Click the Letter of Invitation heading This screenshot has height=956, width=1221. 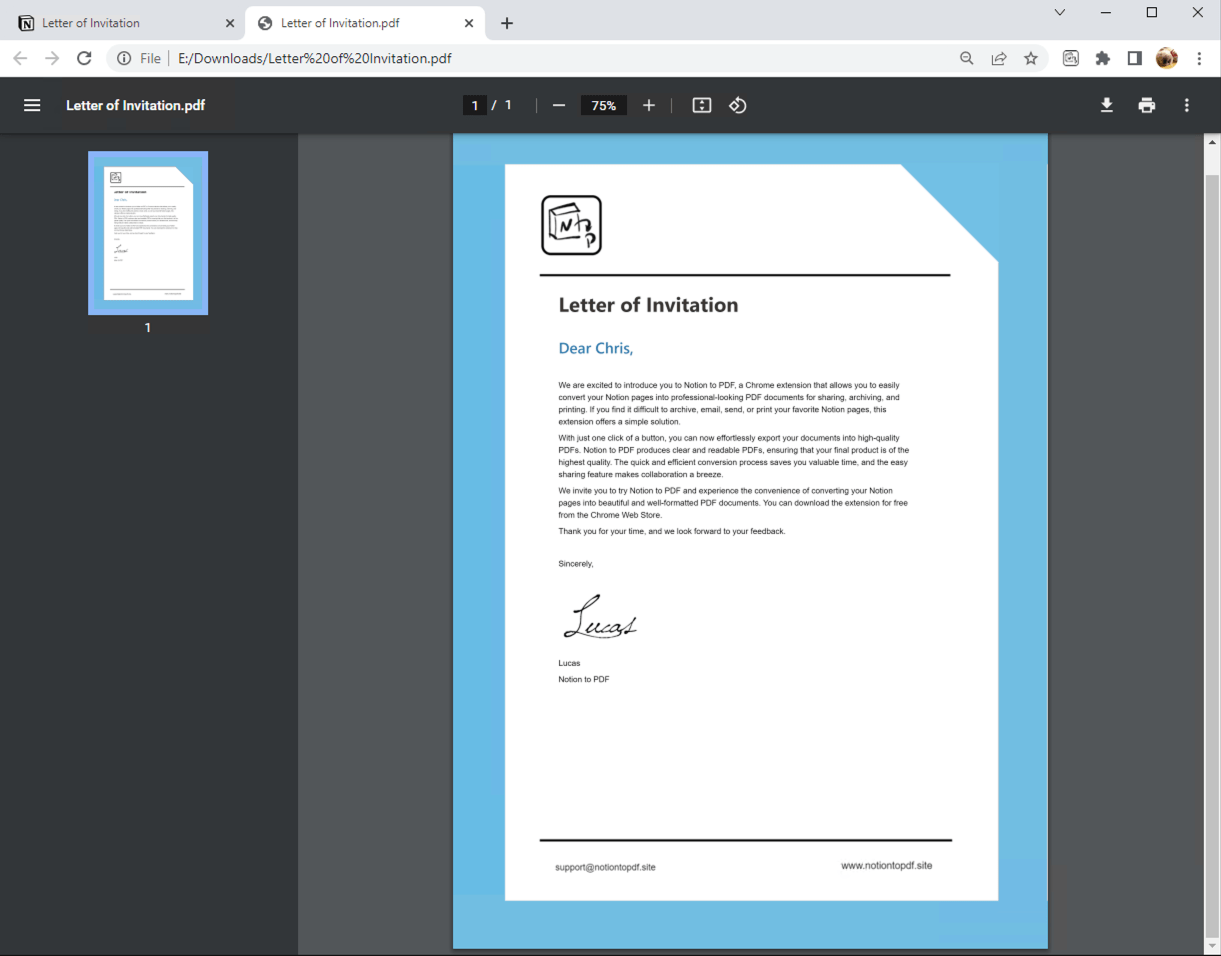[648, 305]
